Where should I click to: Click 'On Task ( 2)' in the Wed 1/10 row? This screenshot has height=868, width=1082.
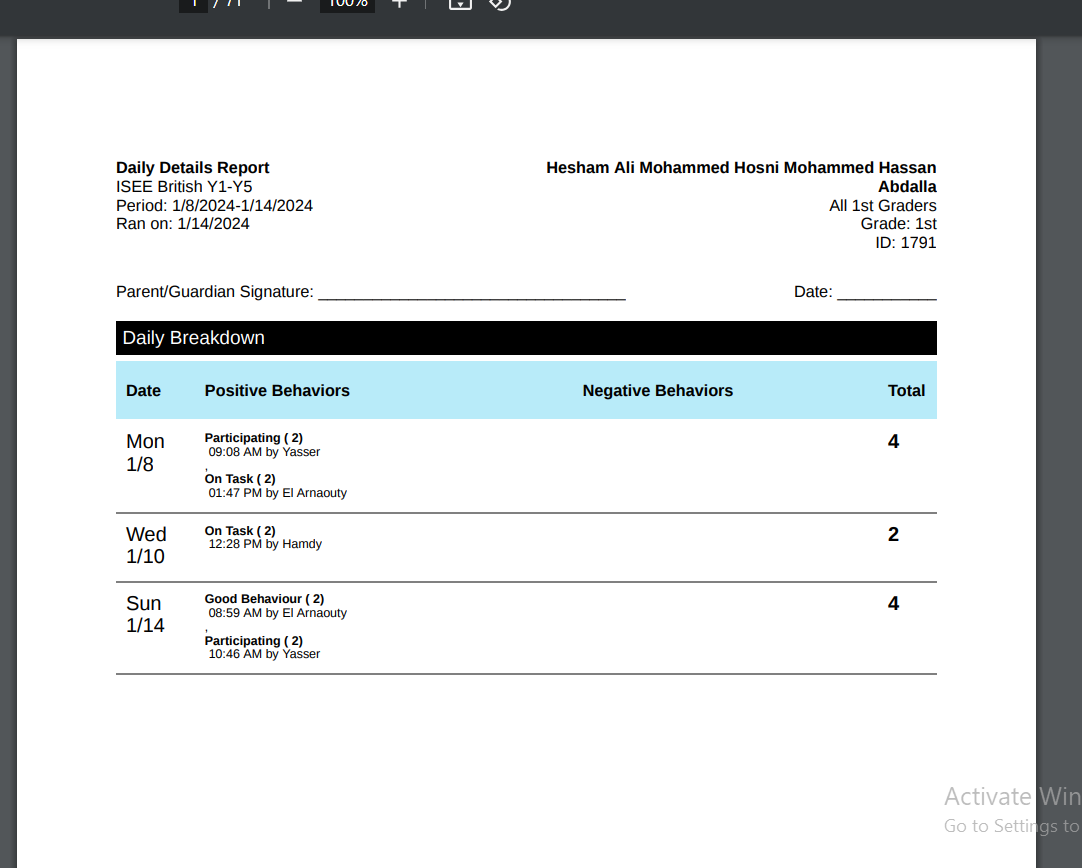pyautogui.click(x=239, y=531)
